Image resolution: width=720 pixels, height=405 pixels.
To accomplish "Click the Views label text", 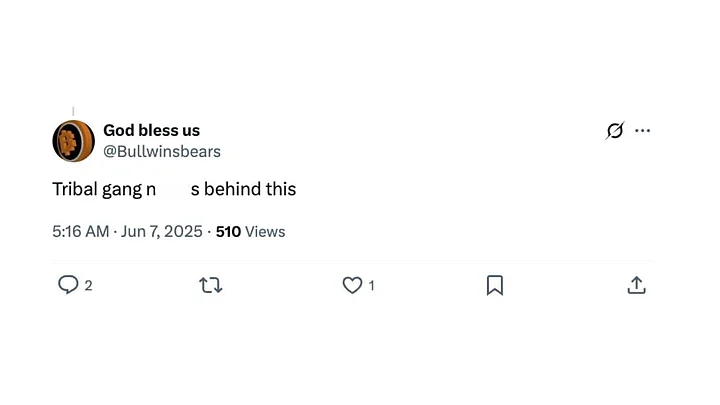I will (265, 231).
